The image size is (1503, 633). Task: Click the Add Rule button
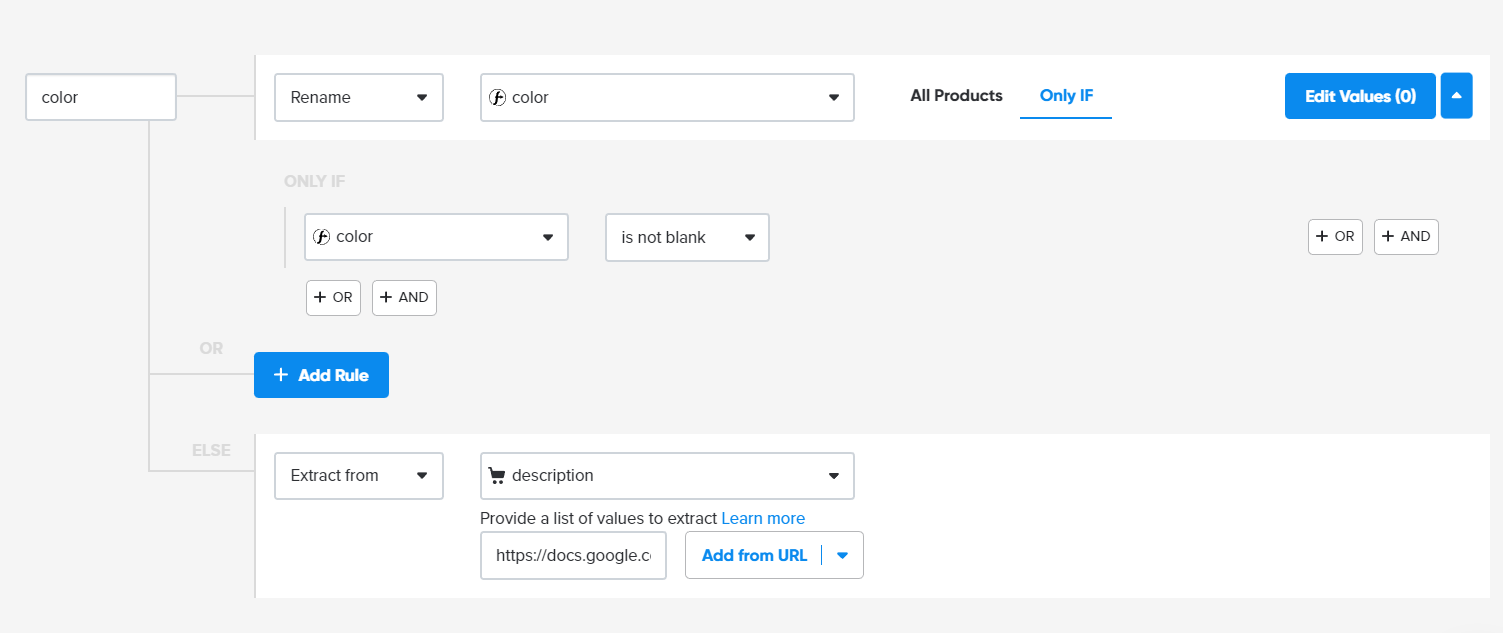[x=321, y=375]
